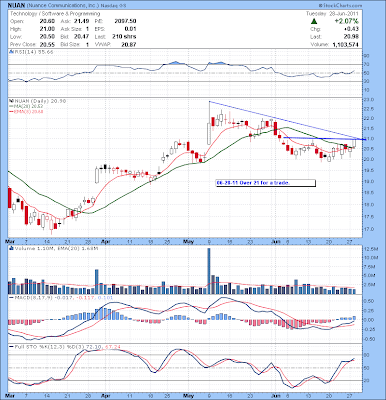Click the RSI(14) indicator legend icon

tap(10, 52)
